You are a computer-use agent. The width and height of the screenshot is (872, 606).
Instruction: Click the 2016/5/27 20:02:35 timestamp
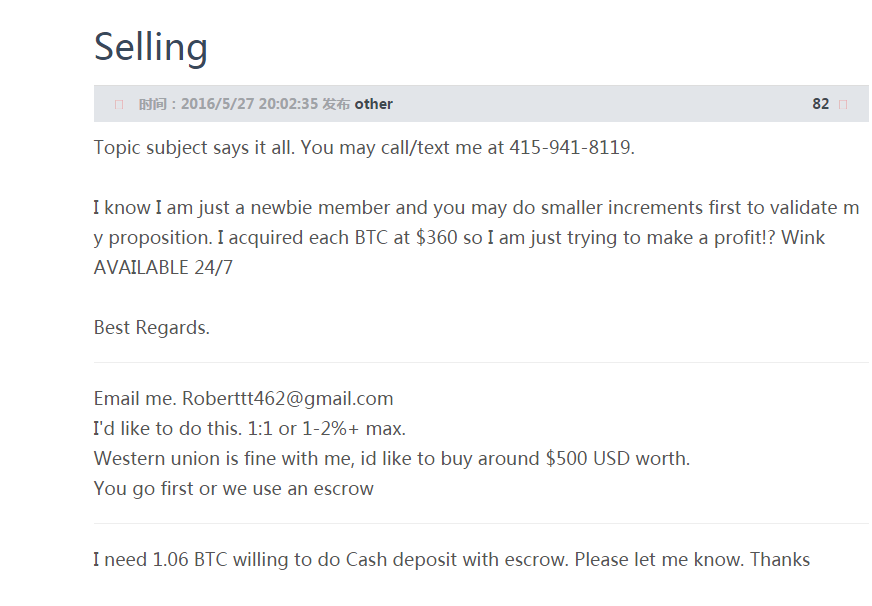(249, 104)
